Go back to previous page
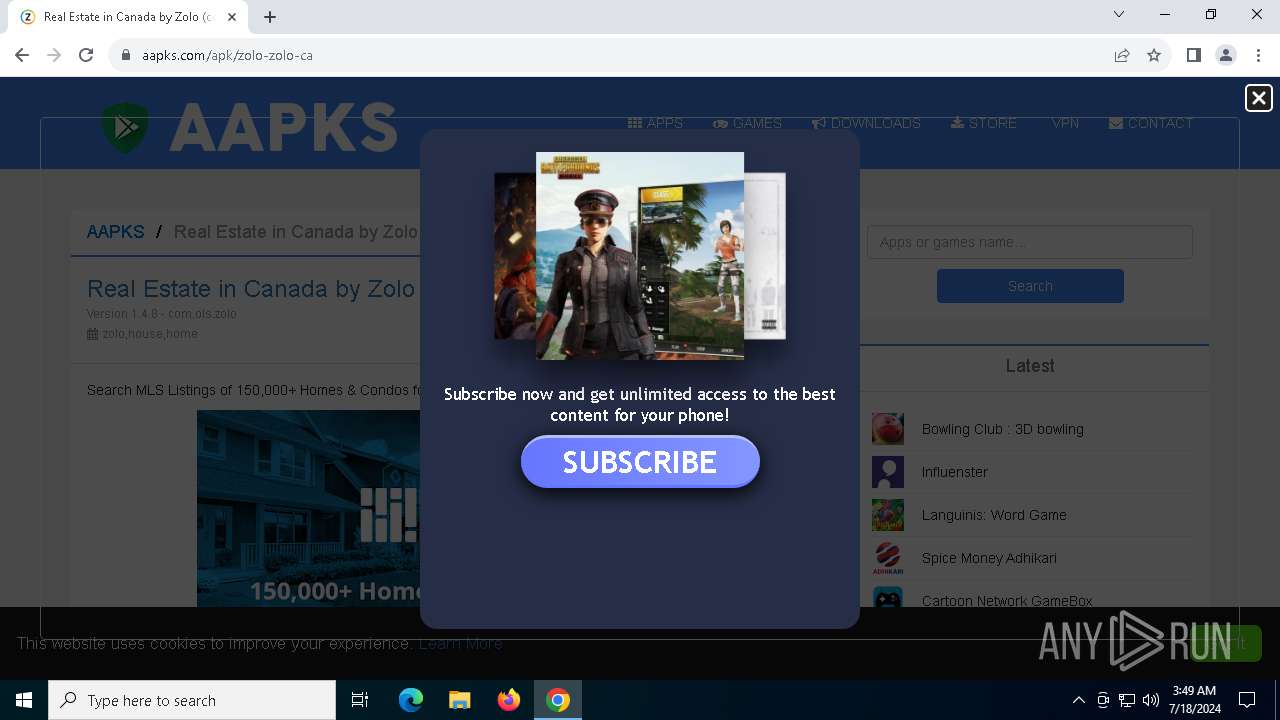Screen dimensions: 1280x720 coord(22,55)
